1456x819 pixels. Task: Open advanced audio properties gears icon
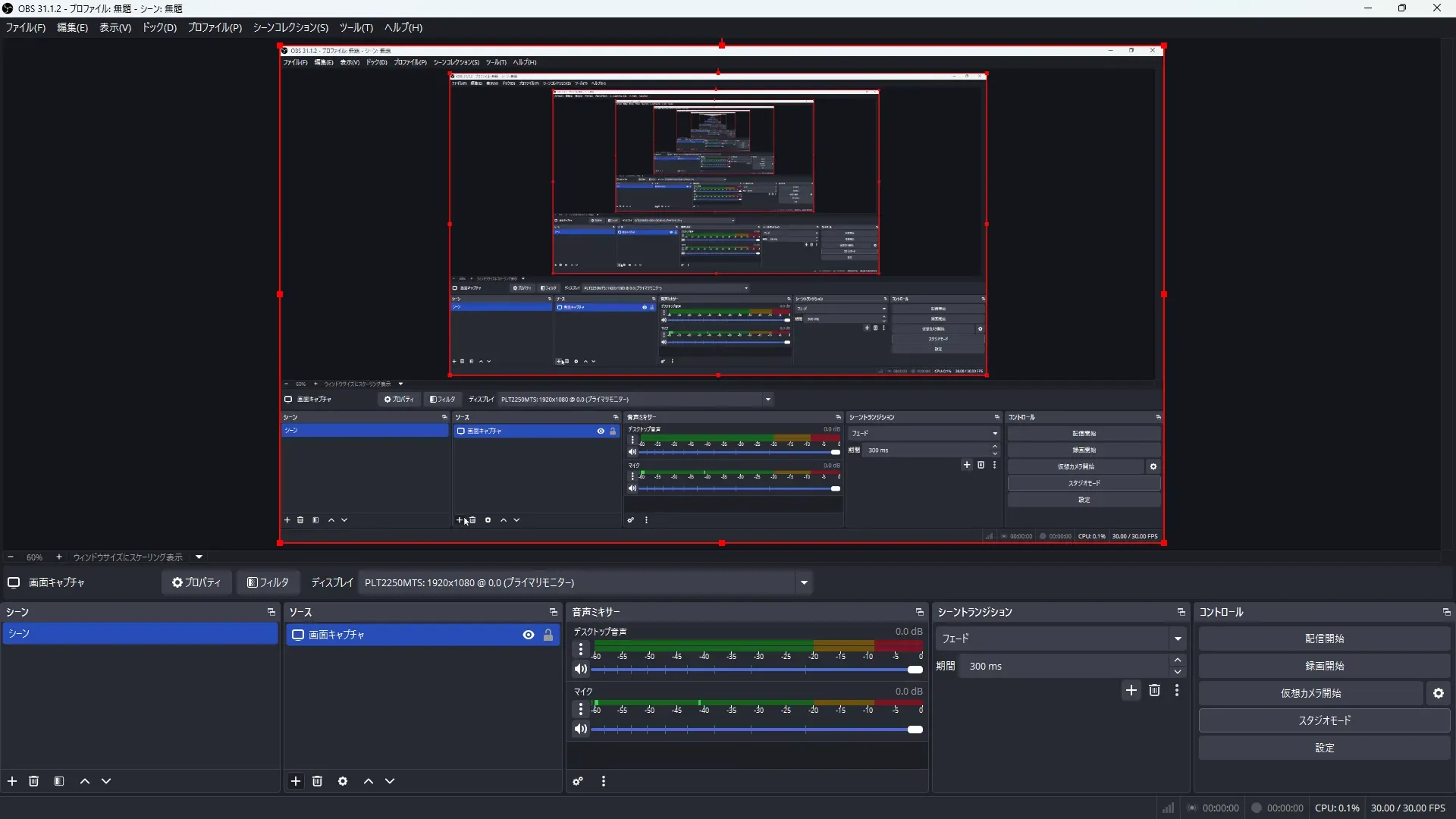578,781
